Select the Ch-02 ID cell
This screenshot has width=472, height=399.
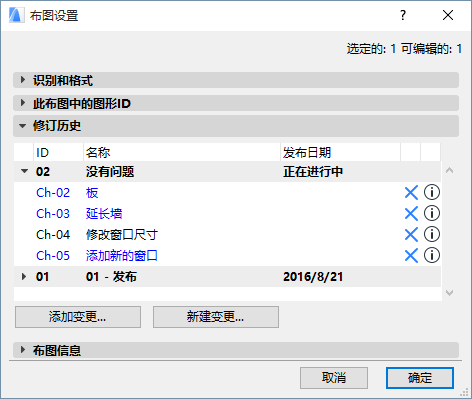point(53,193)
